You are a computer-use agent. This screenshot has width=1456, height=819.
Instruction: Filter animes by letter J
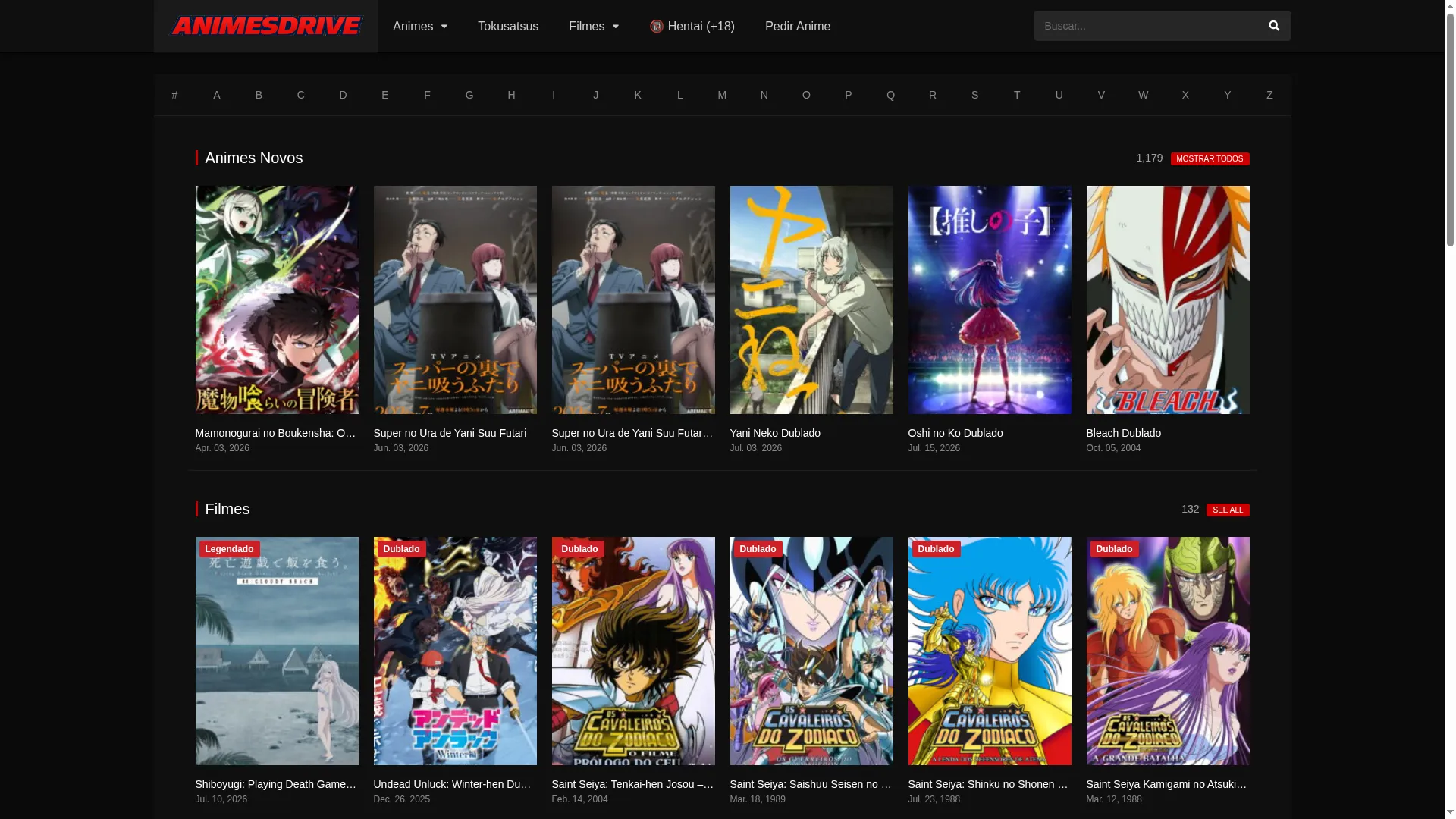pyautogui.click(x=596, y=95)
